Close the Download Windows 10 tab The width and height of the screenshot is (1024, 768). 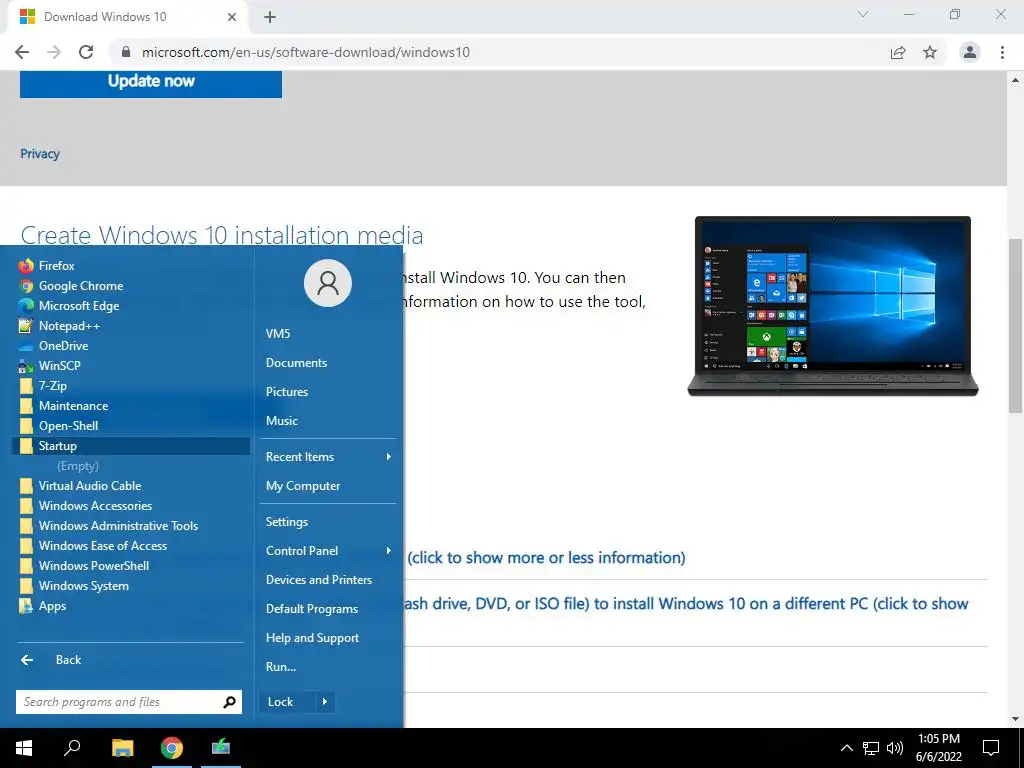[x=232, y=17]
